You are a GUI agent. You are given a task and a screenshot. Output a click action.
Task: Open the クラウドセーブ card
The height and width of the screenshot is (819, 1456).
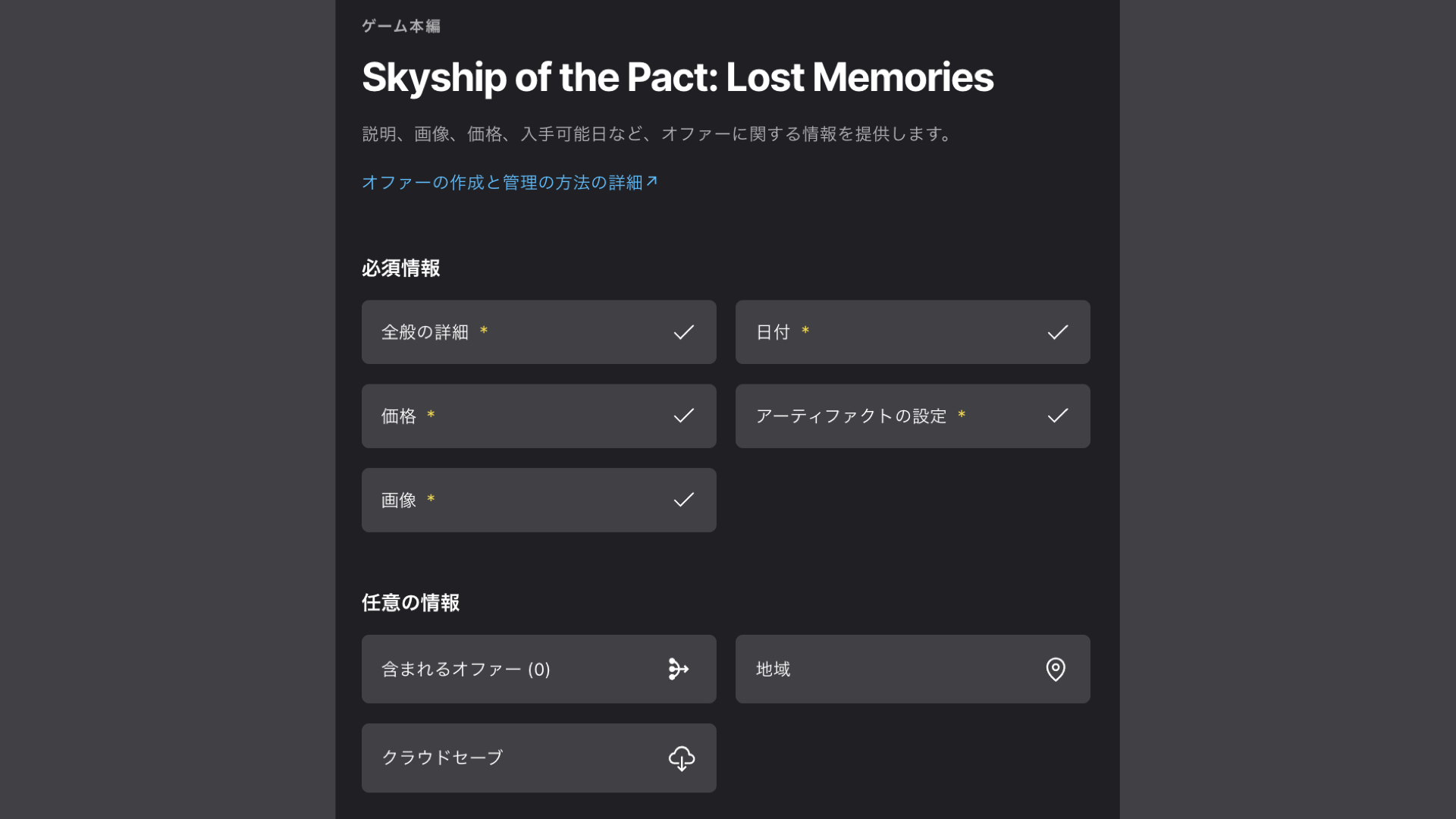coord(442,758)
